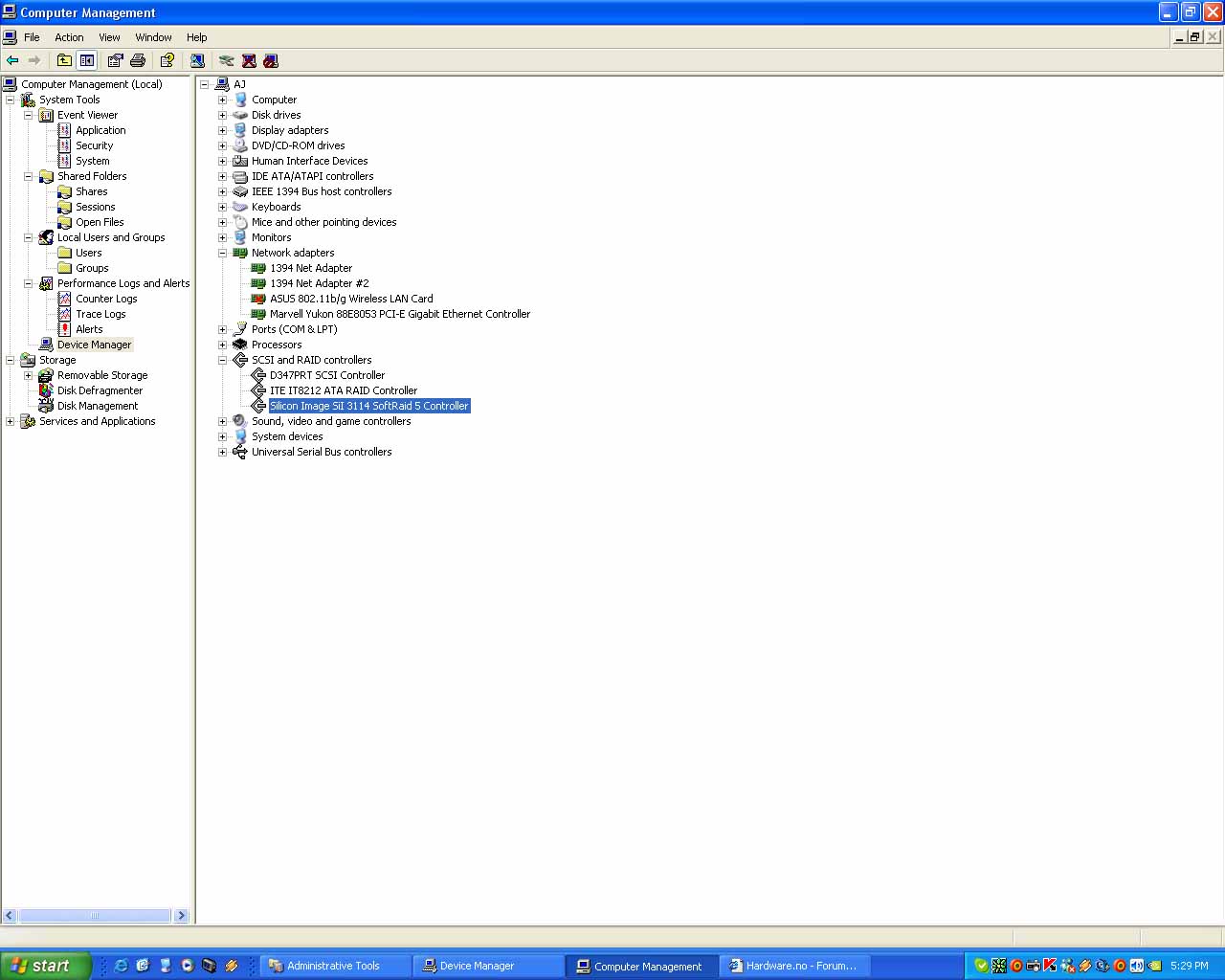Switch to Device Manager taskbar window
Image resolution: width=1225 pixels, height=980 pixels.
[489, 966]
